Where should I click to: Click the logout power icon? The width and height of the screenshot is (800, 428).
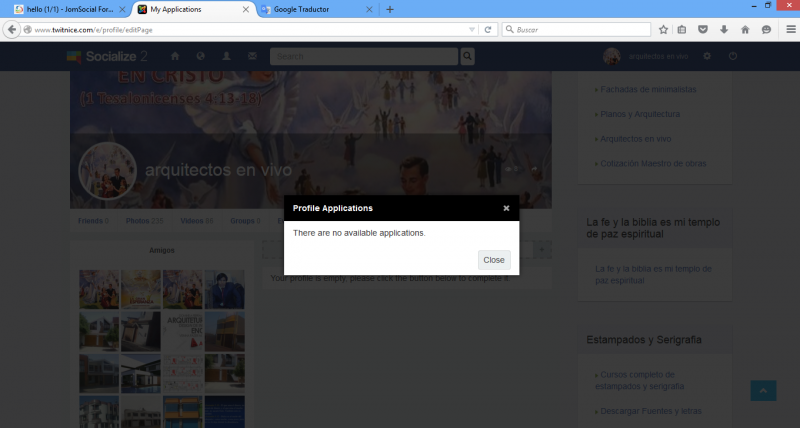point(733,56)
